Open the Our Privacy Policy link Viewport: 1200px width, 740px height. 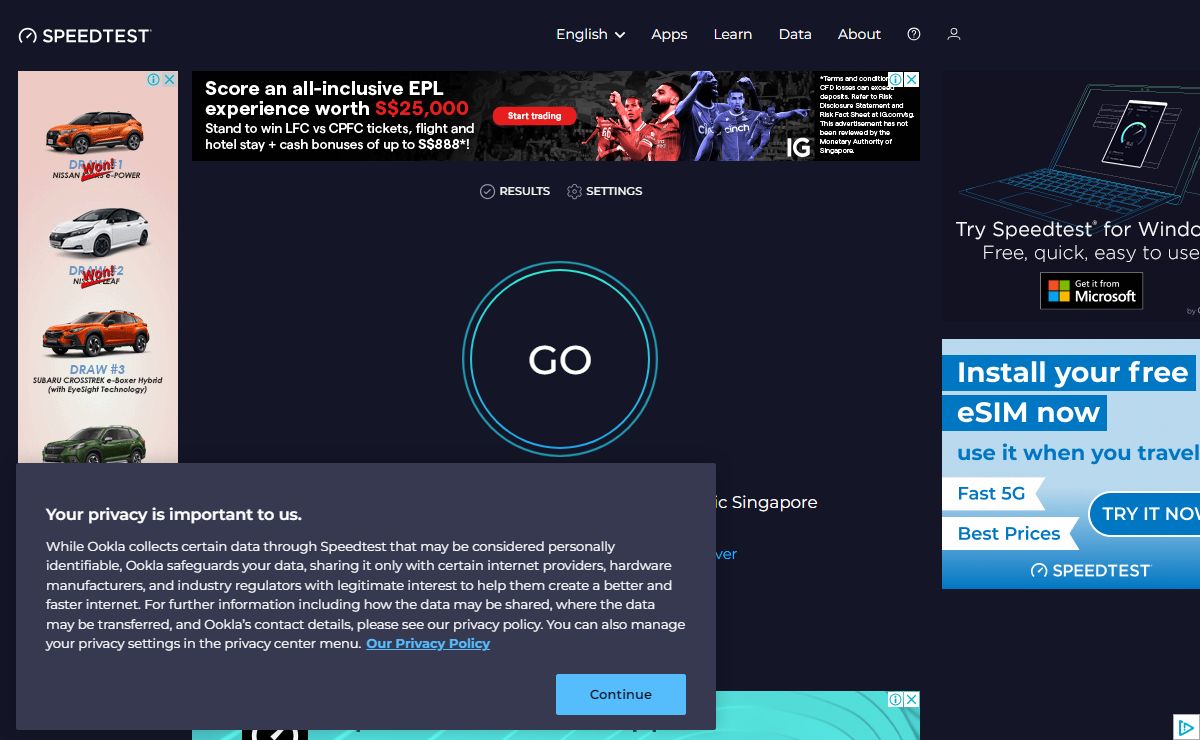point(428,644)
